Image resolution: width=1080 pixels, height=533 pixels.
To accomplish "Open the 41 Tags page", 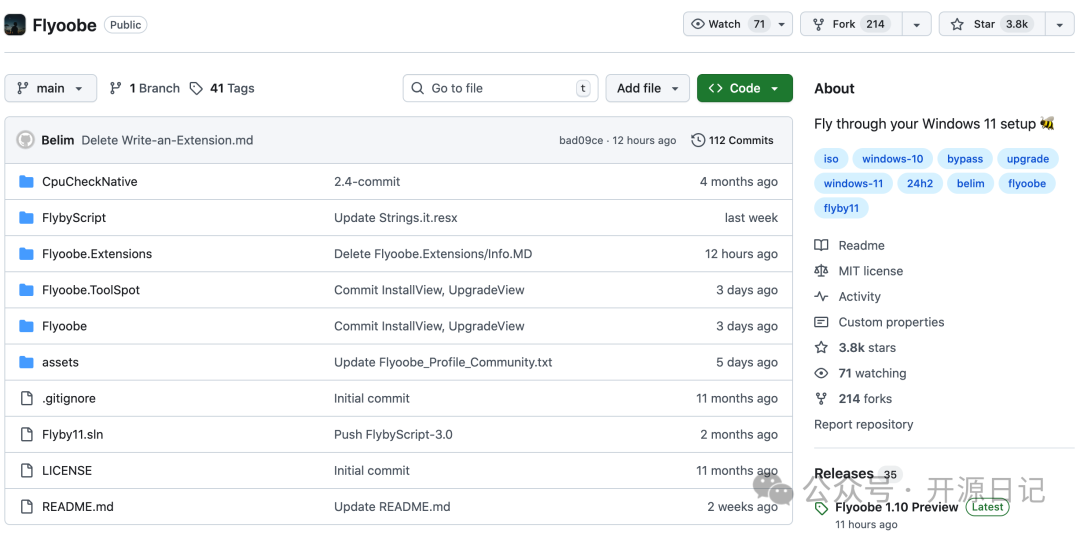I will coord(222,88).
